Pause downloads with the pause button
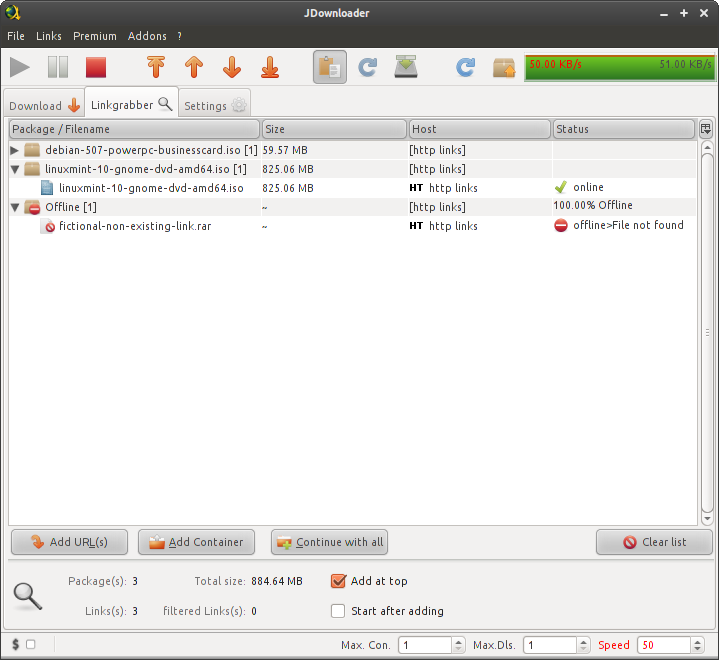Image resolution: width=719 pixels, height=660 pixels. [x=58, y=67]
